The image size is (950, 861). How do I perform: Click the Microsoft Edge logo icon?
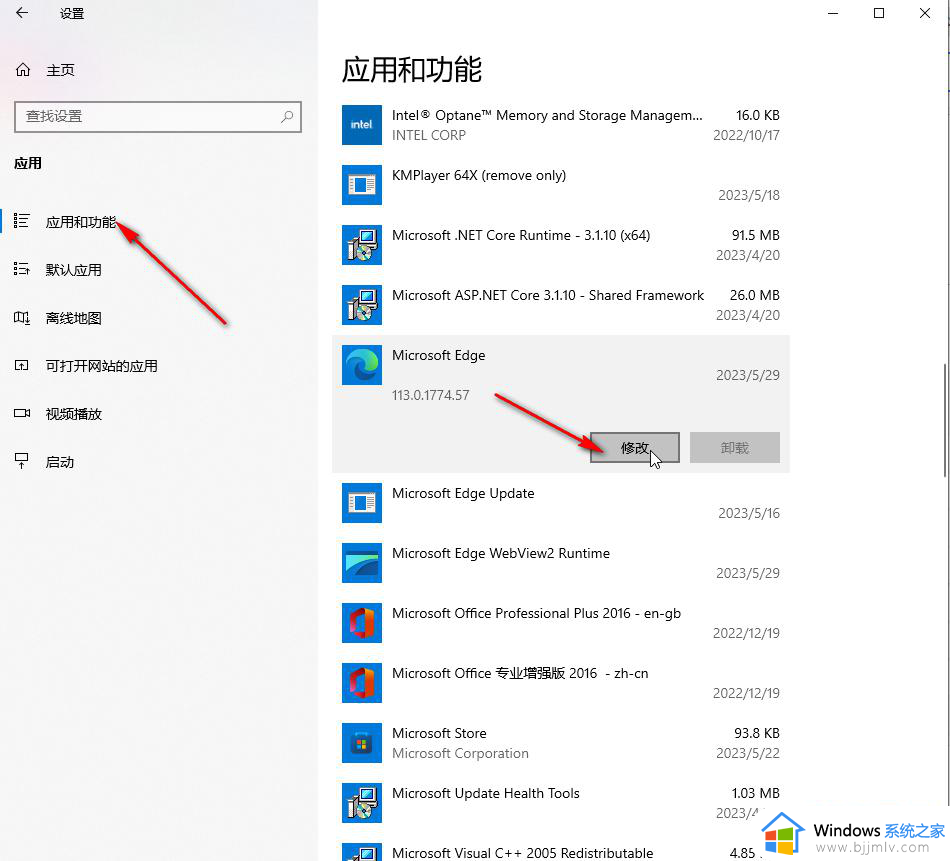click(x=362, y=365)
